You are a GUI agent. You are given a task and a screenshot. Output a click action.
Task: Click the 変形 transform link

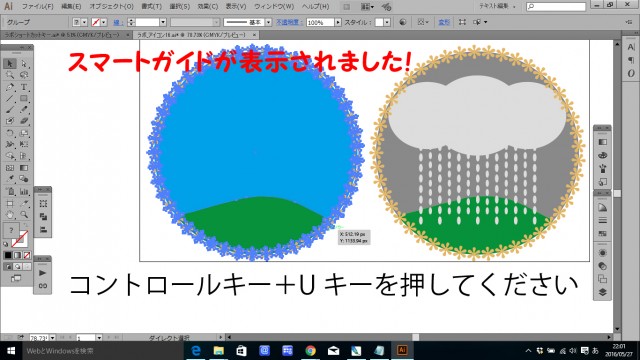(x=444, y=22)
